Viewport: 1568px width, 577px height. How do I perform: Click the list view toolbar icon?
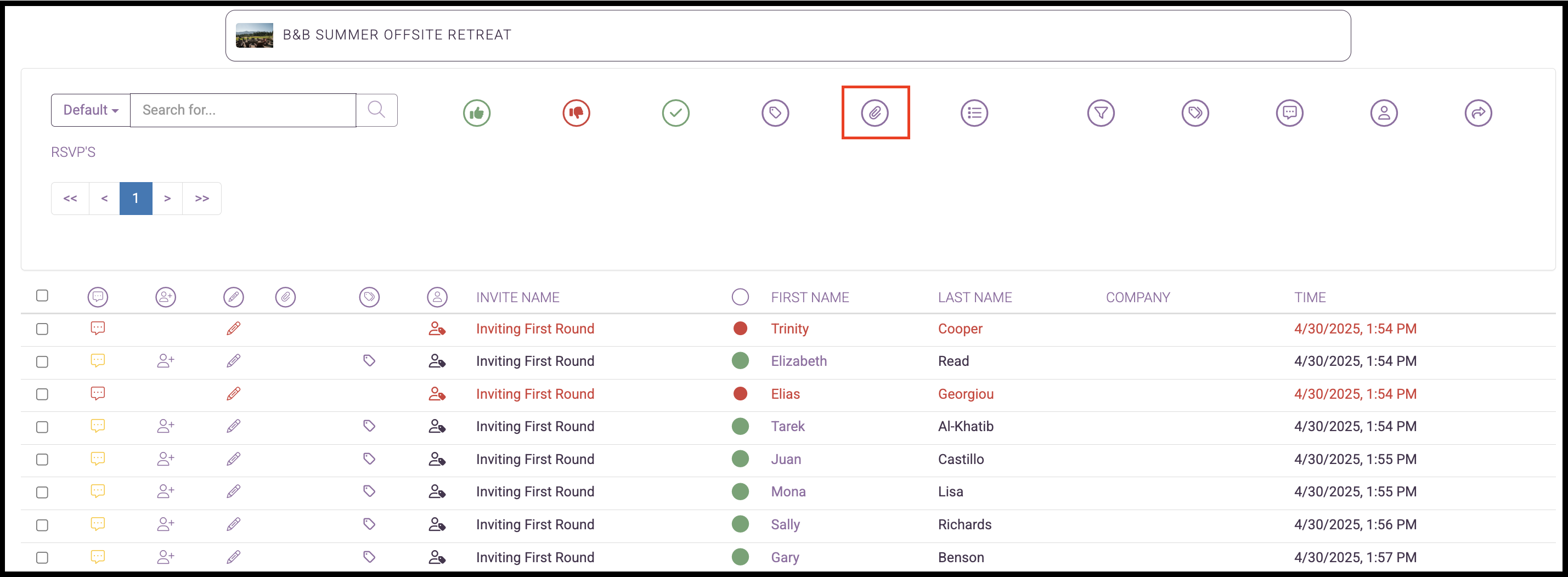(x=974, y=112)
